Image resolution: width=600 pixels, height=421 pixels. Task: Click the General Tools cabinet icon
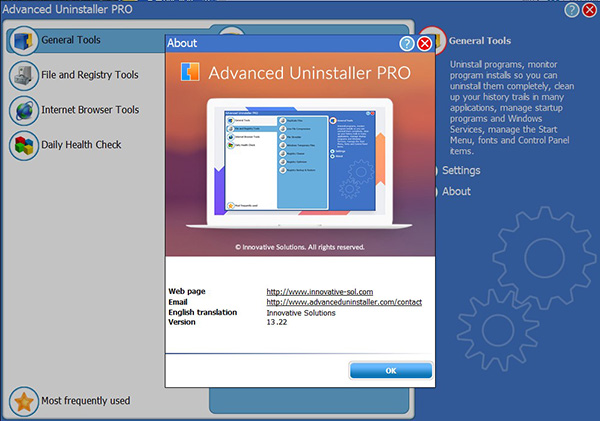click(23, 41)
